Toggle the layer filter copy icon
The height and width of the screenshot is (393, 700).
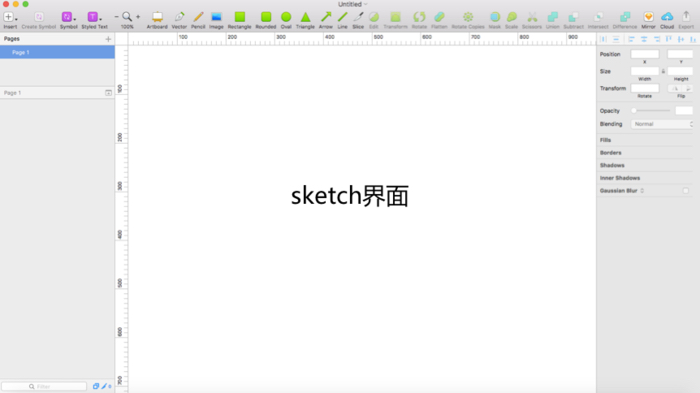point(96,386)
